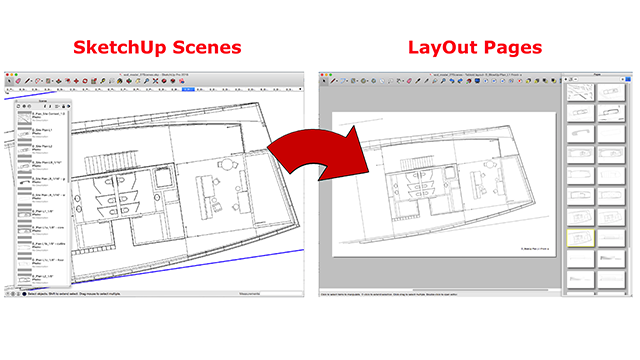Screen dimensions: 640x360
Task: Pick the Rectangle shapes tool in SketchUp
Action: (x=48, y=81)
